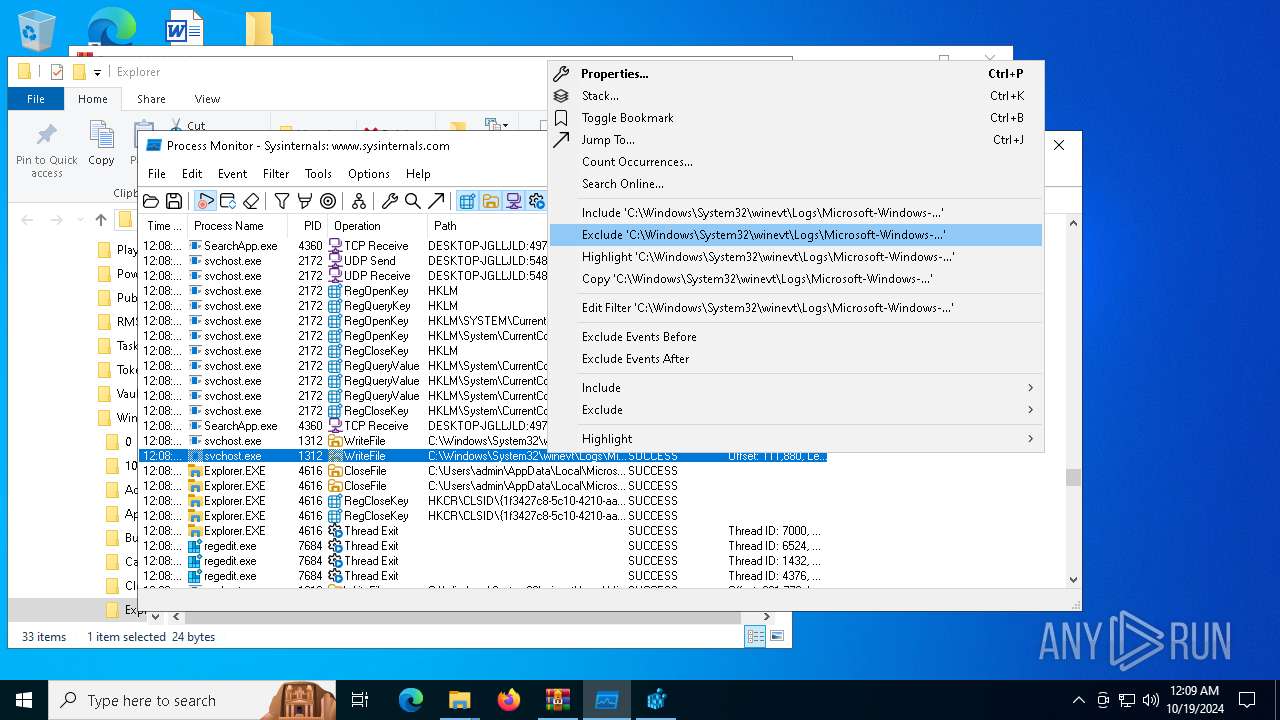Switch Explorer to large icons view button
This screenshot has height=720, width=1280.
click(776, 636)
